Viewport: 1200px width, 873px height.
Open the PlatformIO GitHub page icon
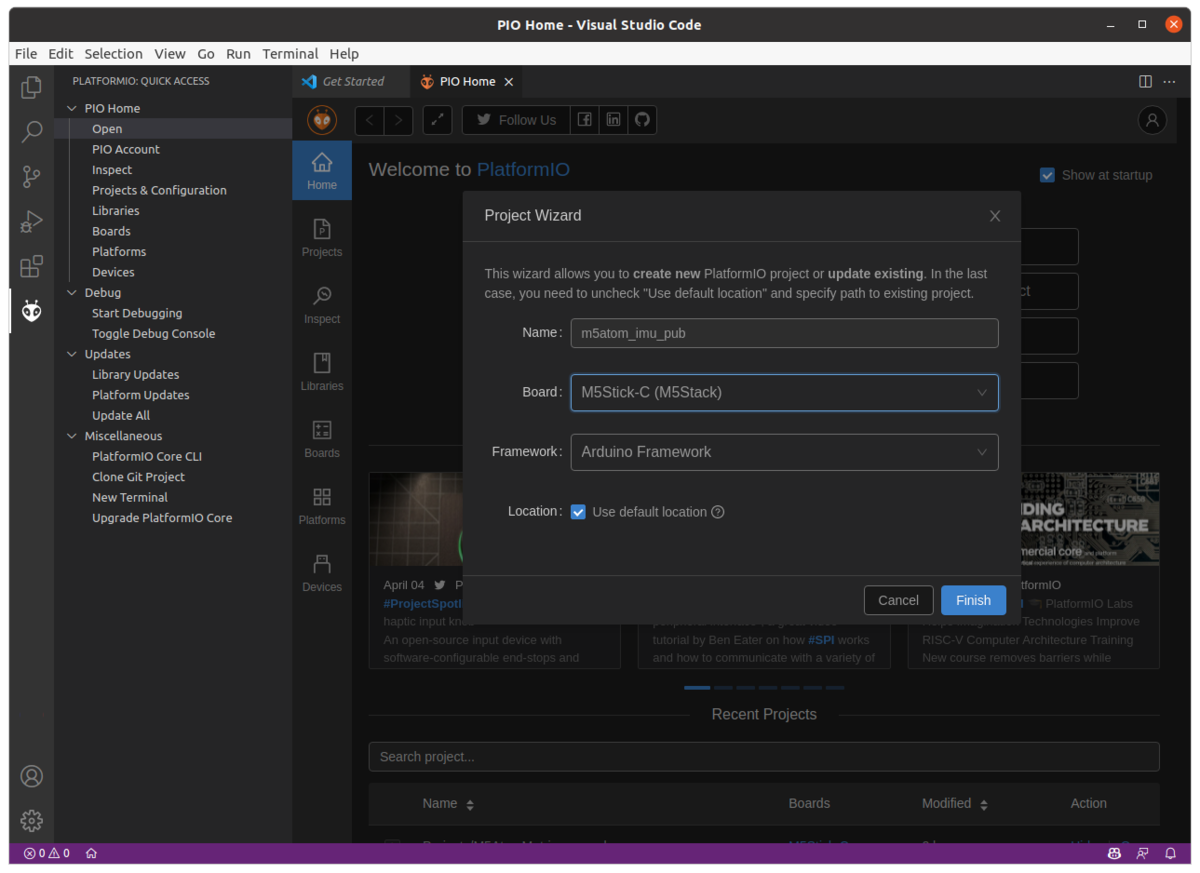click(642, 120)
